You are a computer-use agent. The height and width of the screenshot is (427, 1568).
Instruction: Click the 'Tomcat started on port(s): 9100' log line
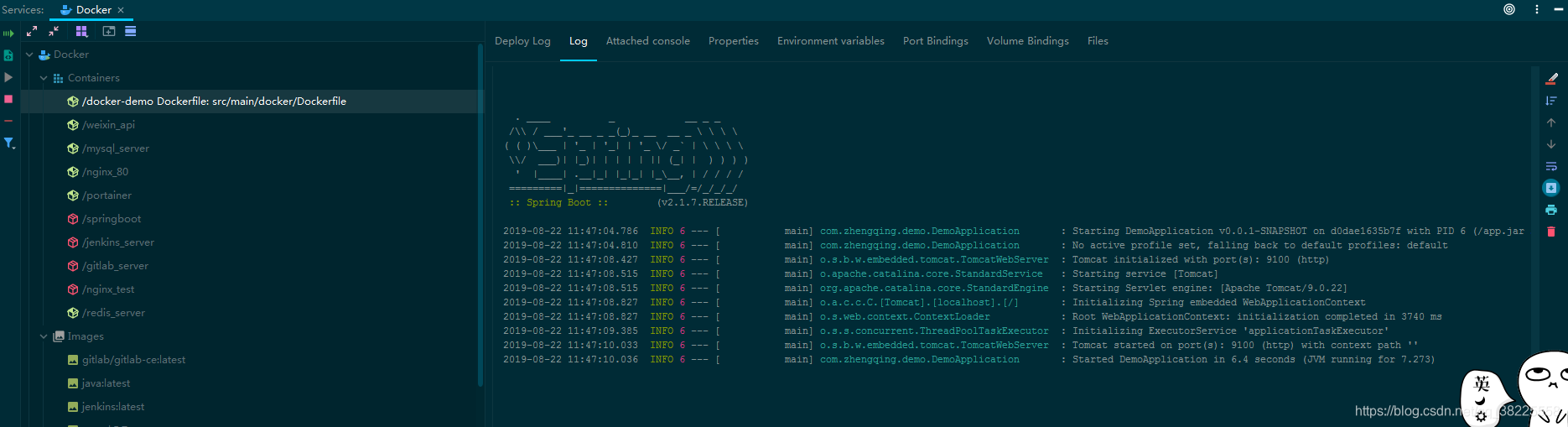pyautogui.click(x=961, y=346)
